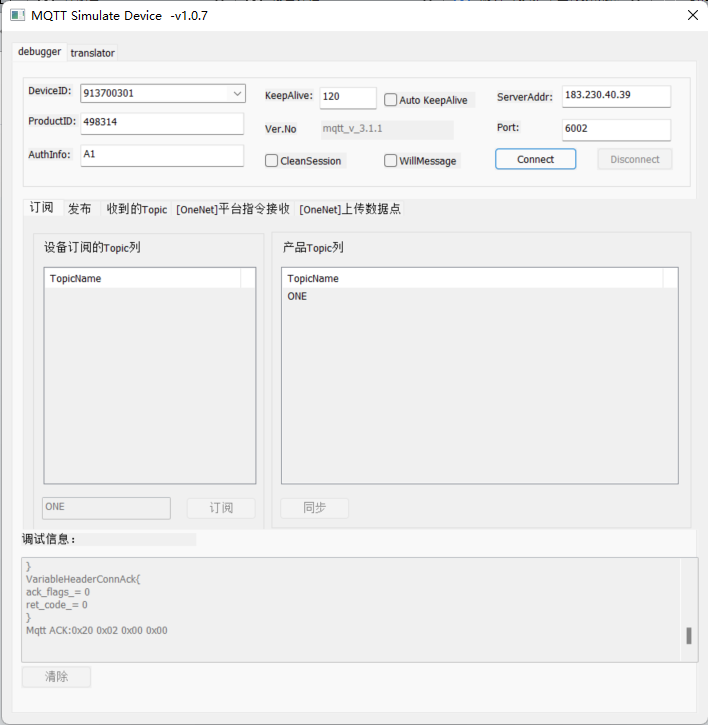
Task: Select the Port field with 6002
Action: (616, 130)
